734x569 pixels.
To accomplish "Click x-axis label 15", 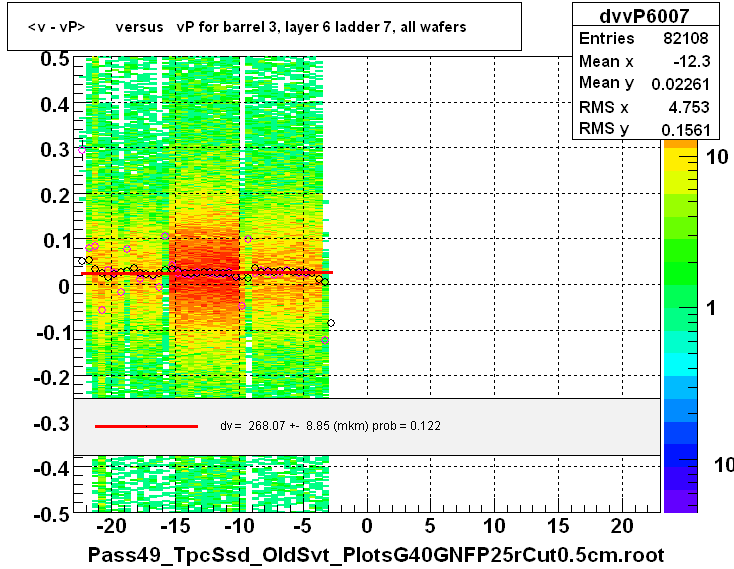I will point(558,526).
